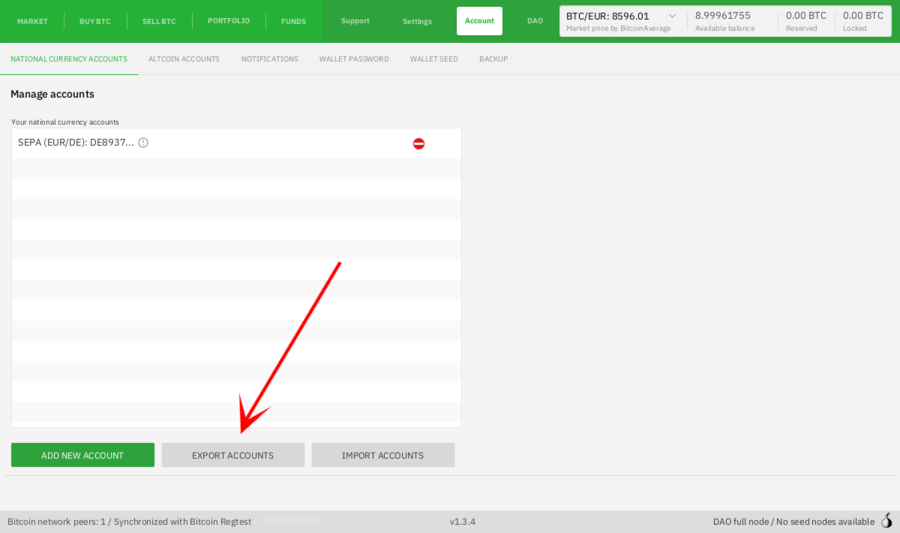Switch to the DAO section
The image size is (900, 533).
pyautogui.click(x=535, y=21)
